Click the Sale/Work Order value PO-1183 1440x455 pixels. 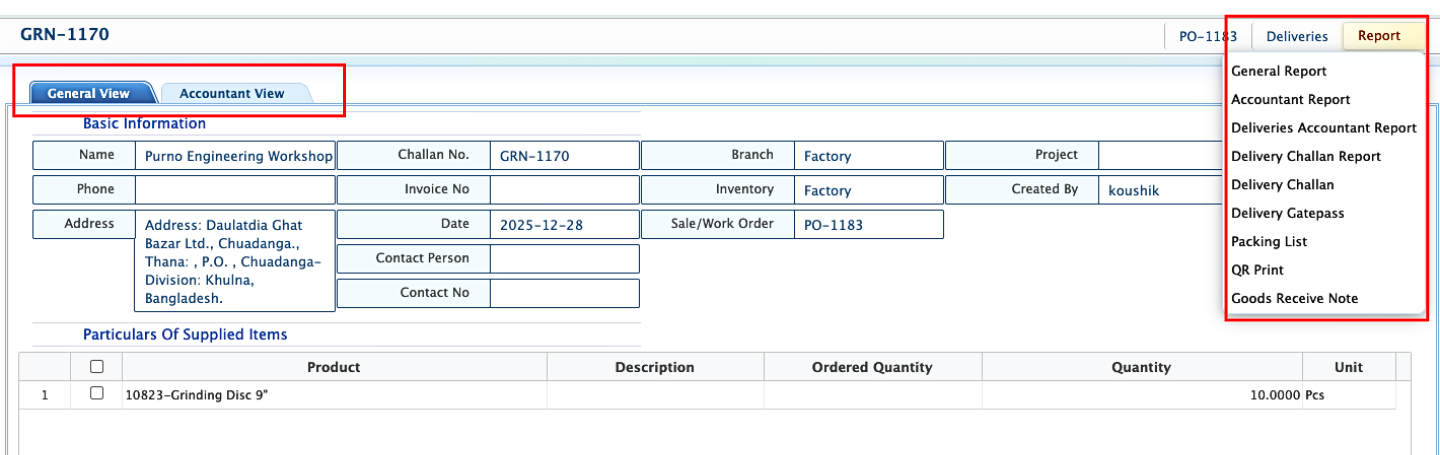coord(833,225)
